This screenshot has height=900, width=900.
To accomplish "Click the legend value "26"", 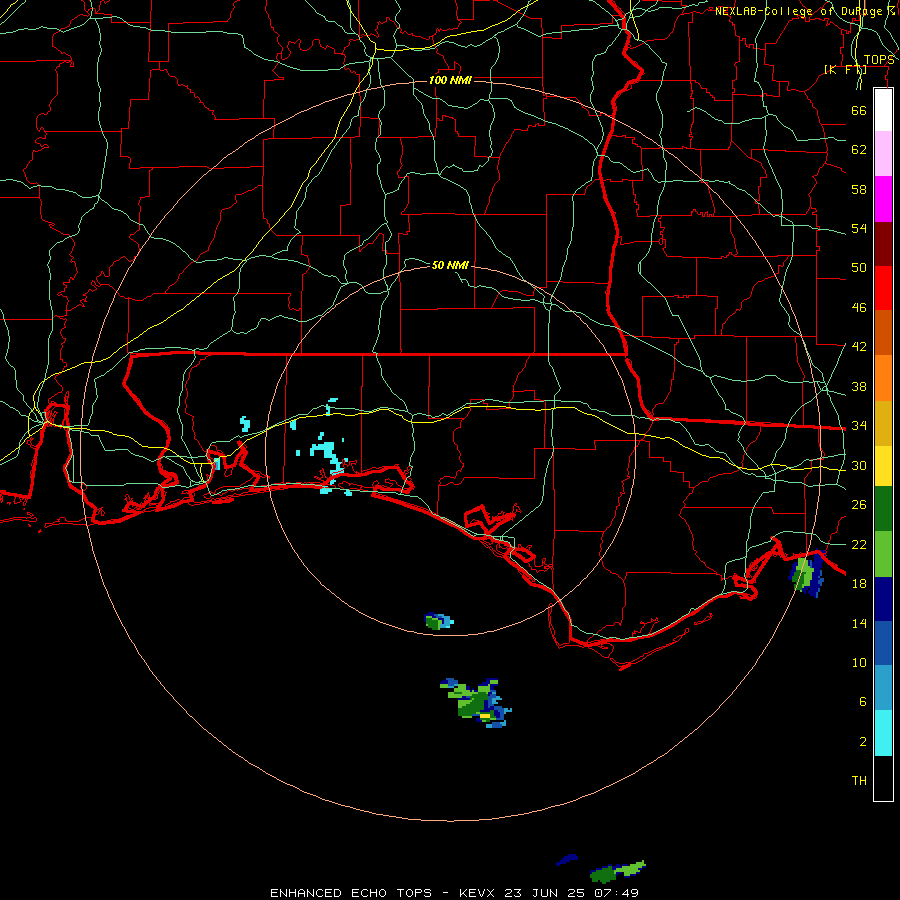I will coord(859,505).
